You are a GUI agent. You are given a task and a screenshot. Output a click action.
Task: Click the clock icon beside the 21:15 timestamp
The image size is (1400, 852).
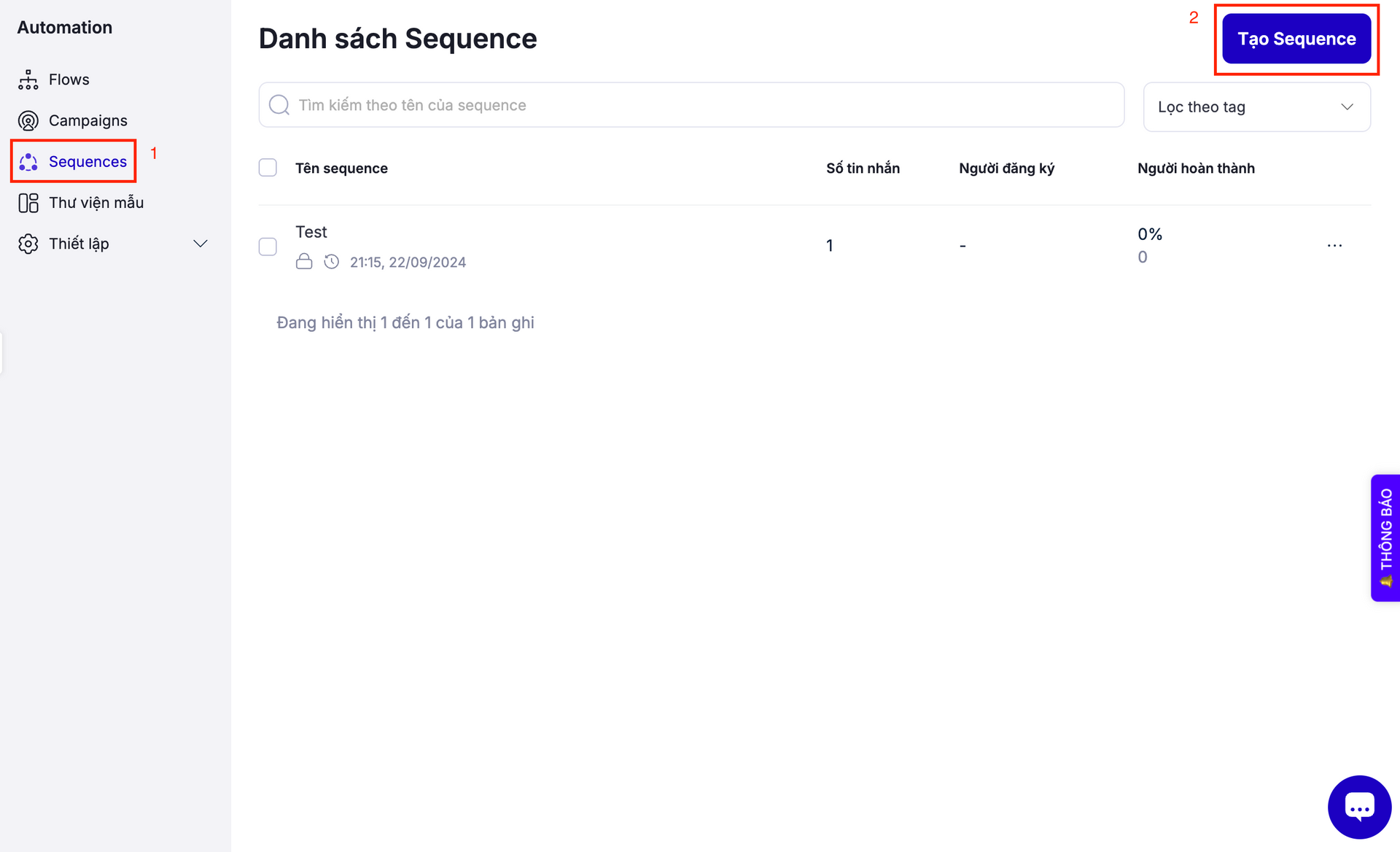332,262
